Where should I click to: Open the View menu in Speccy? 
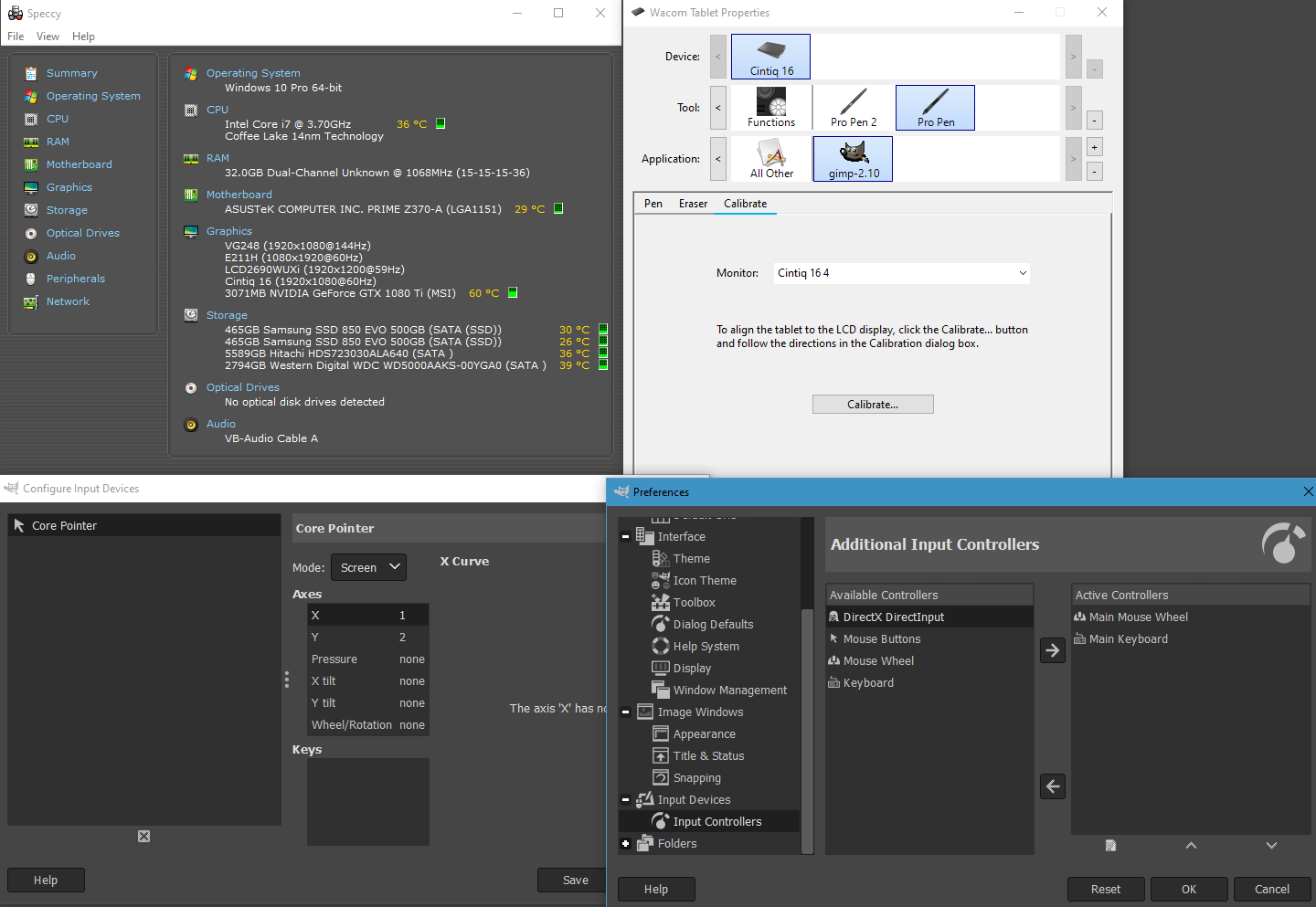[x=48, y=37]
